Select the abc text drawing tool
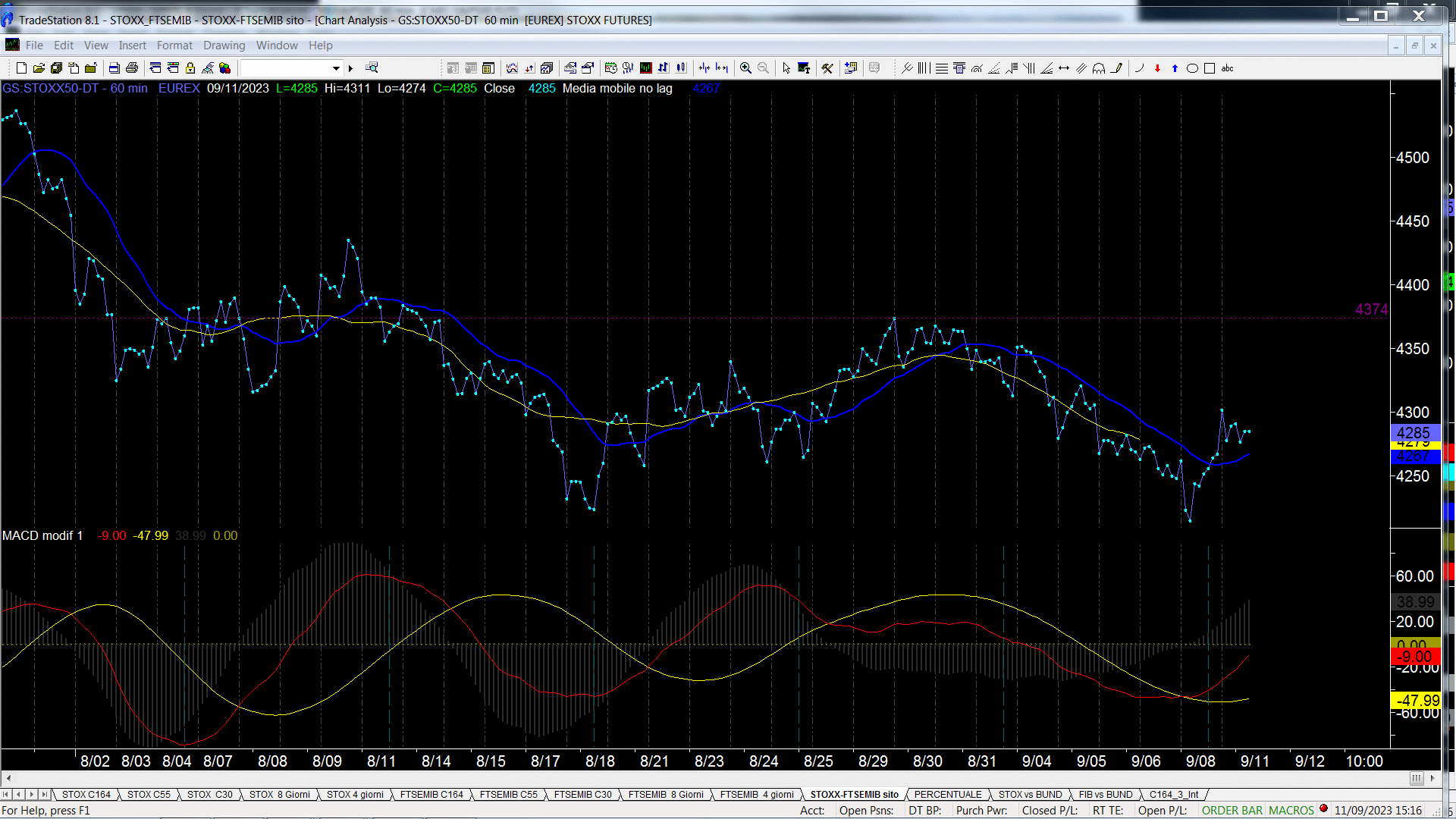 click(1227, 68)
